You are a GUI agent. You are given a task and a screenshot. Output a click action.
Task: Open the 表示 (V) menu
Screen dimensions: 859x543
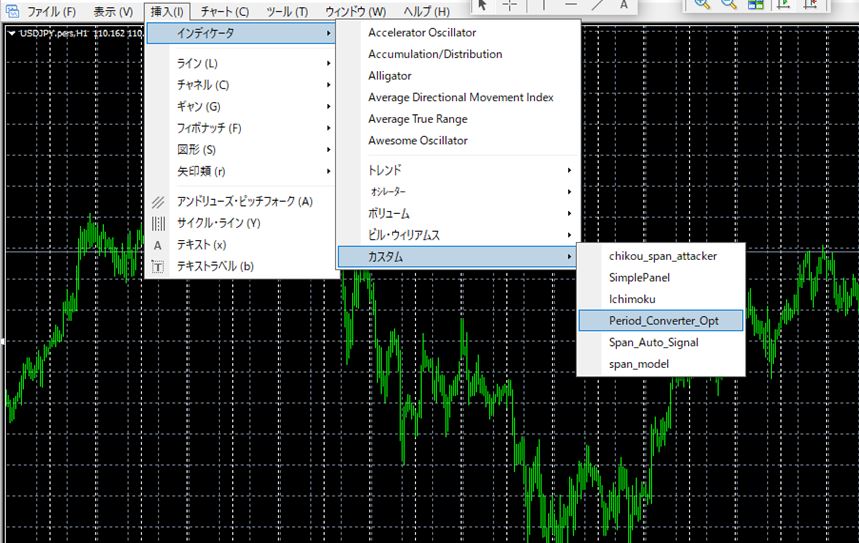point(113,12)
